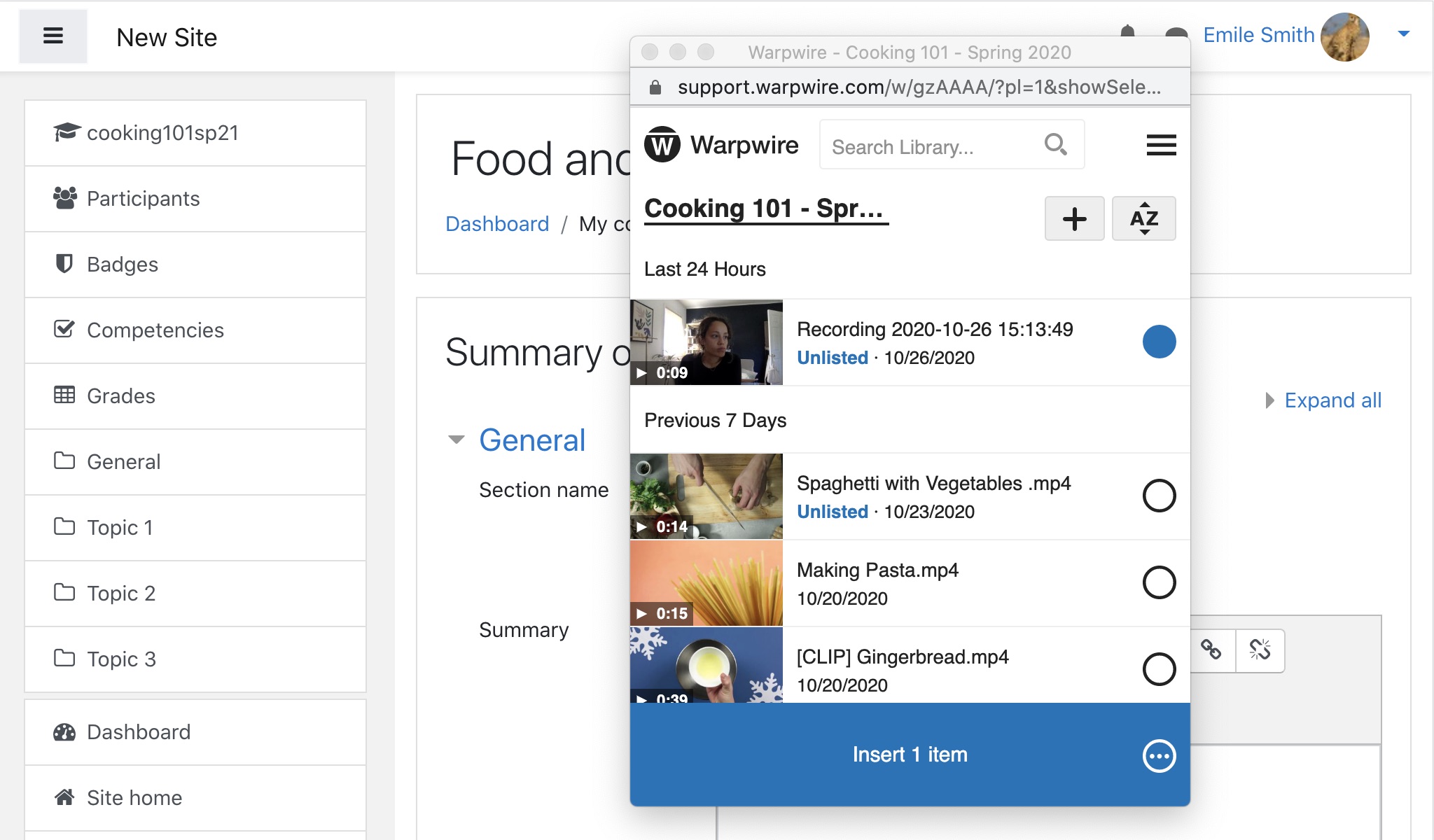Click the unlink editor icon
This screenshot has width=1434, height=840.
coord(1260,650)
